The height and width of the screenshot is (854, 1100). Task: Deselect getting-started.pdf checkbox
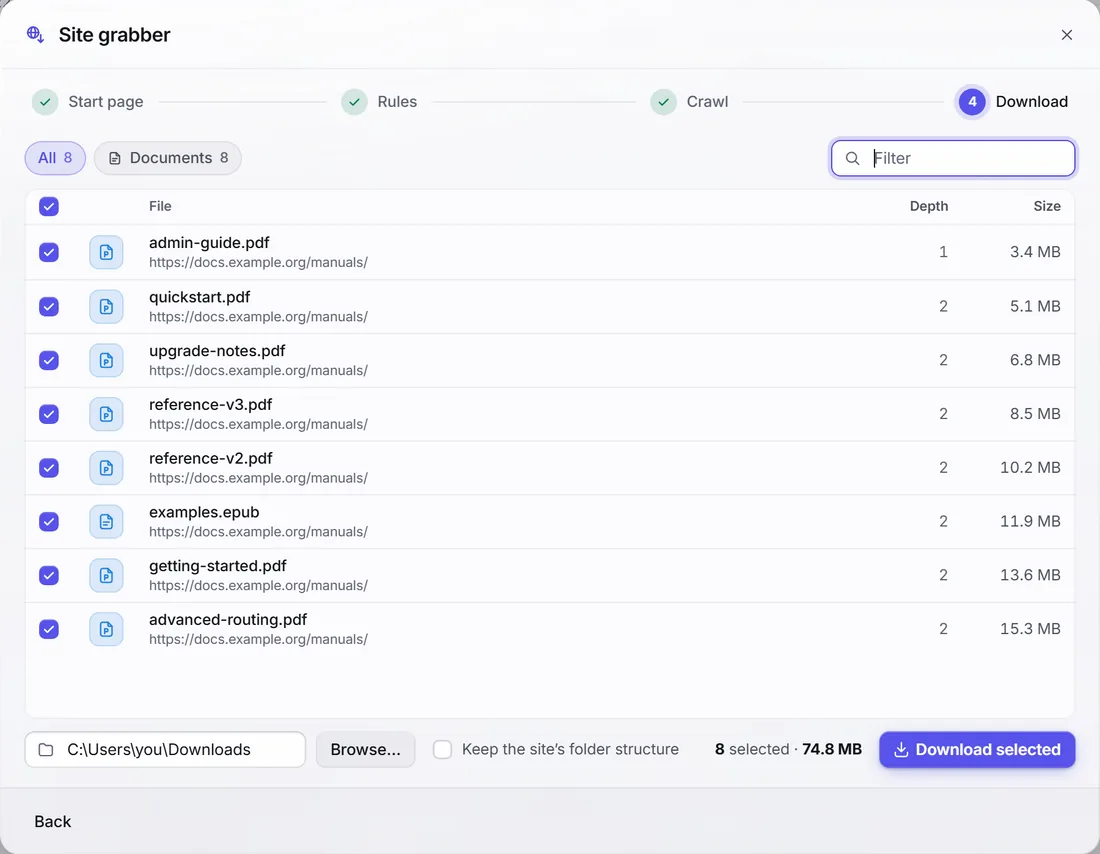(x=49, y=575)
